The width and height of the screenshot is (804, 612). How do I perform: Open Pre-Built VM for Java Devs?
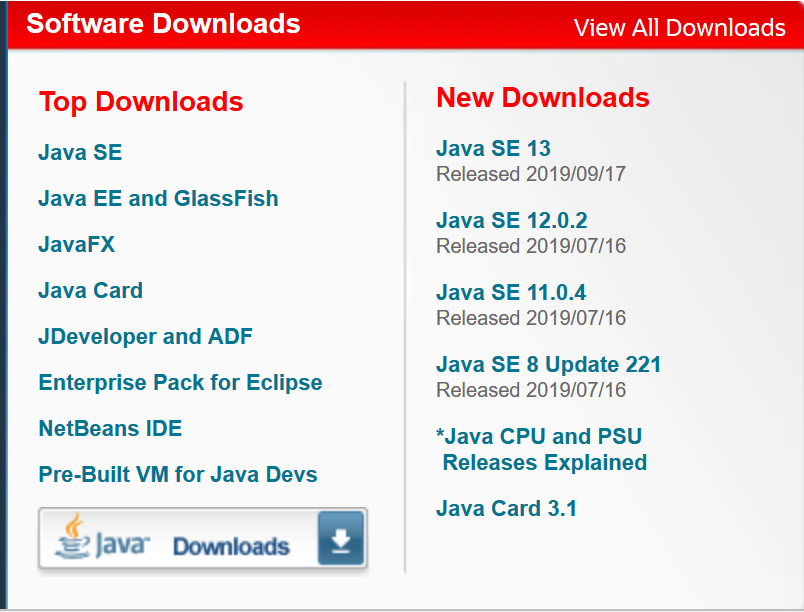178,475
